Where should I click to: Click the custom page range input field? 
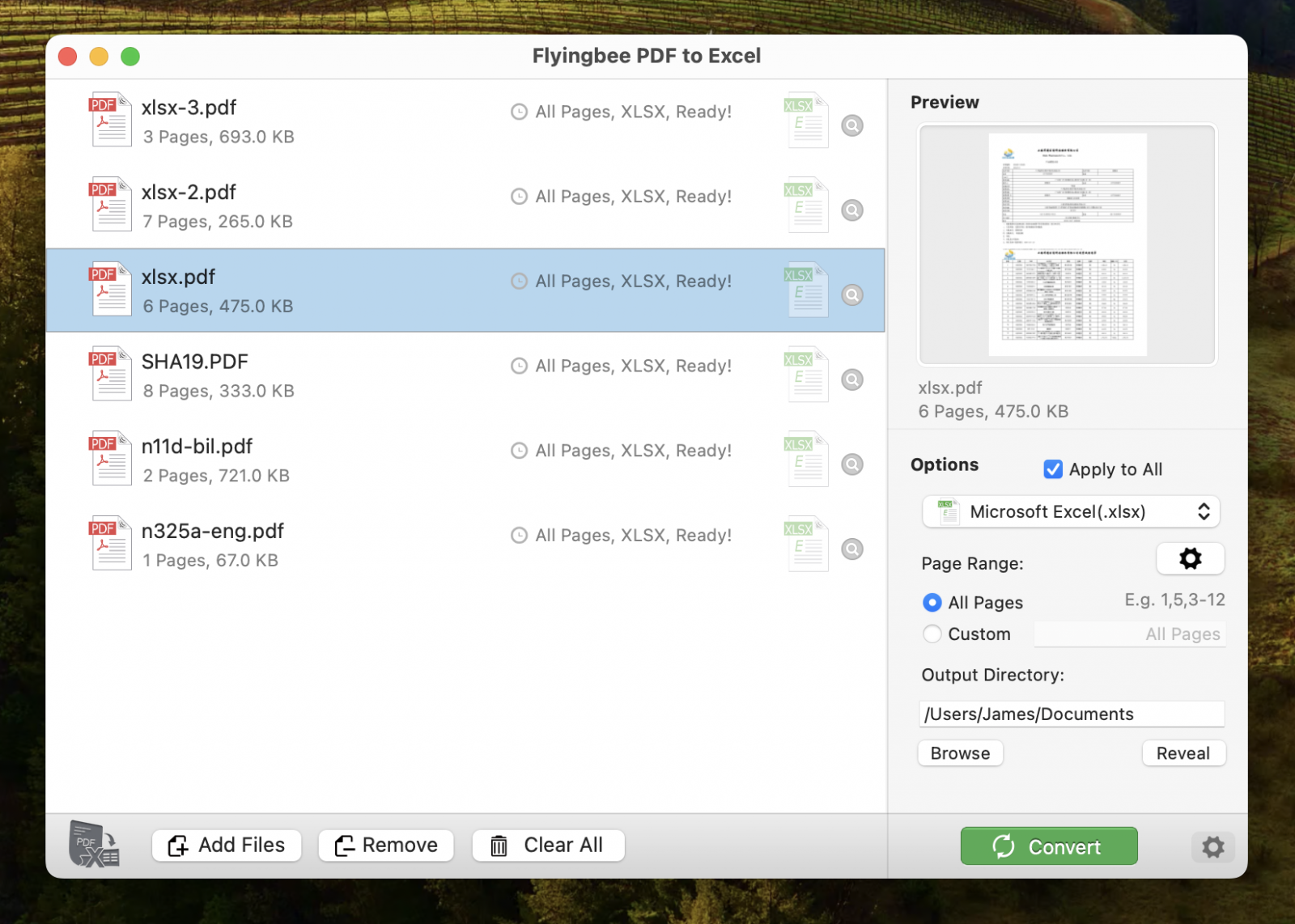coord(1130,634)
